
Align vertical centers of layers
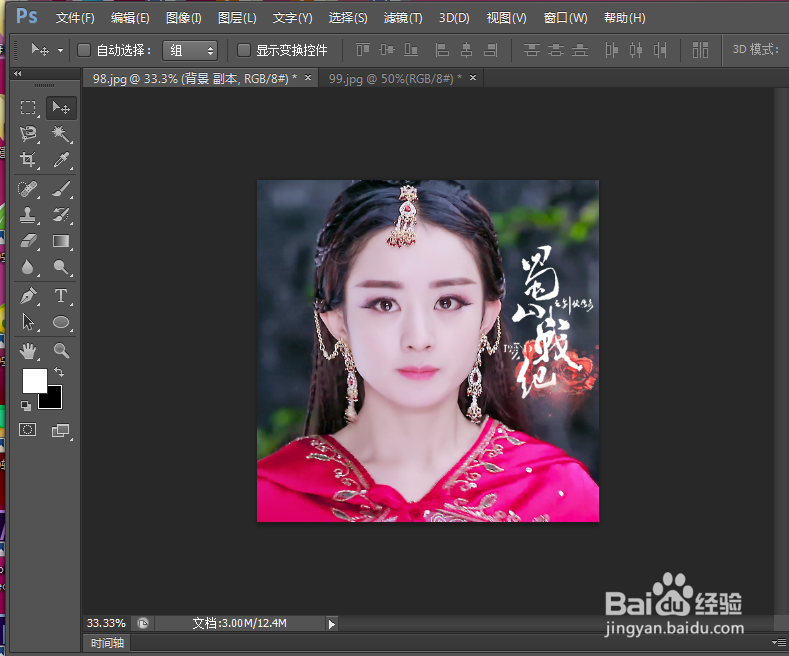click(387, 49)
